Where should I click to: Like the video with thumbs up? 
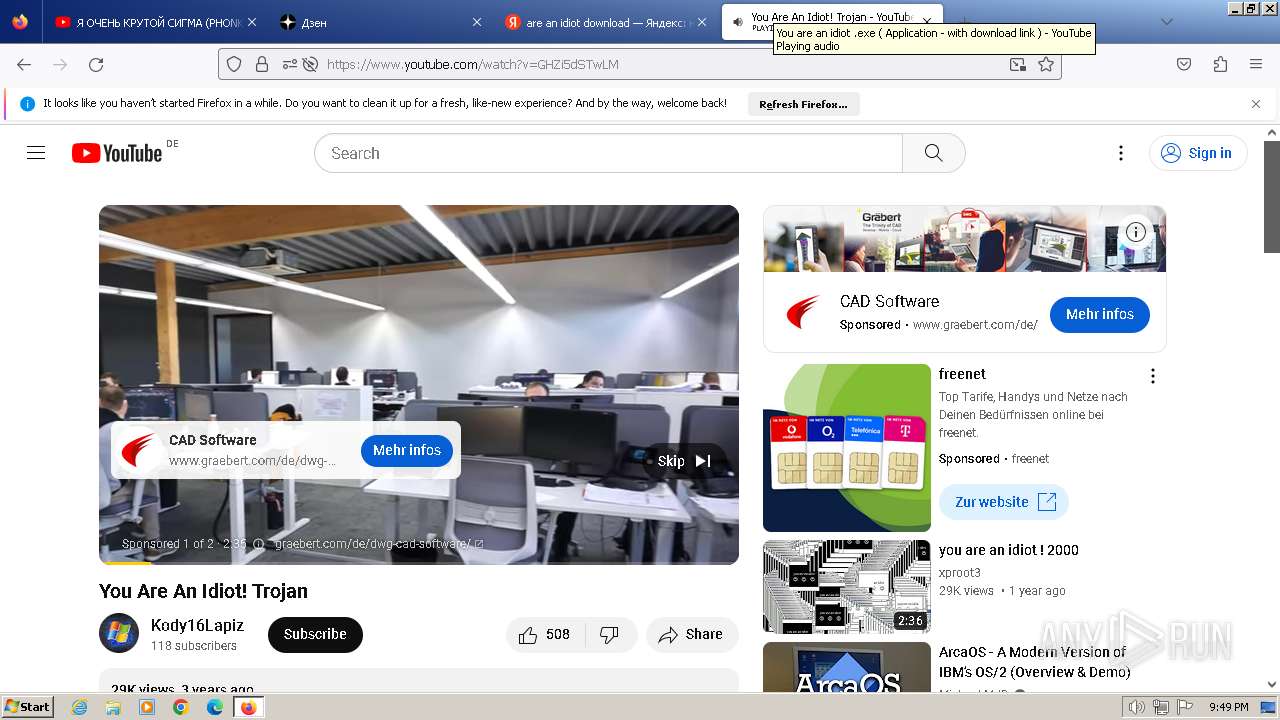[x=543, y=634]
